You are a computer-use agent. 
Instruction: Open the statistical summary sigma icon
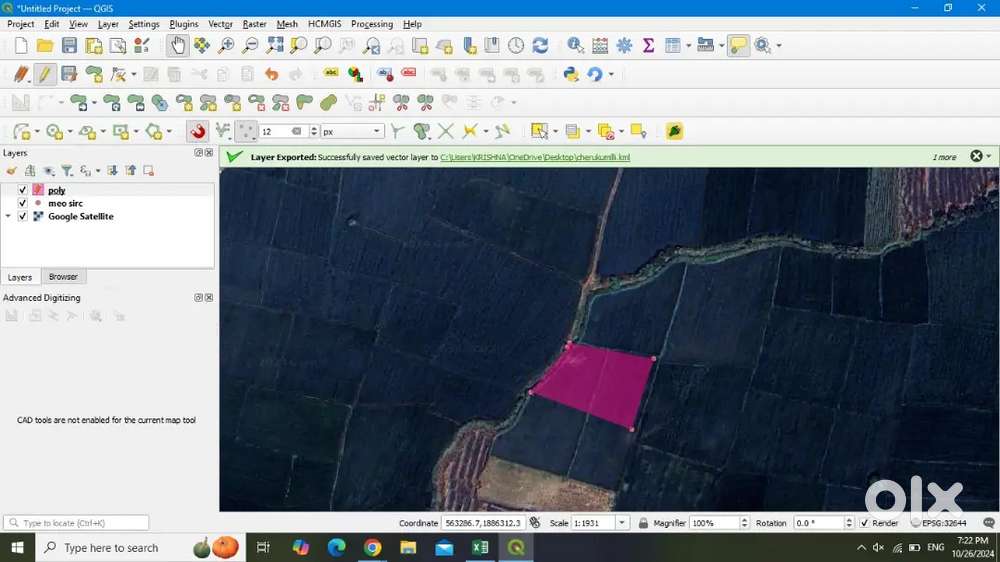pyautogui.click(x=648, y=45)
